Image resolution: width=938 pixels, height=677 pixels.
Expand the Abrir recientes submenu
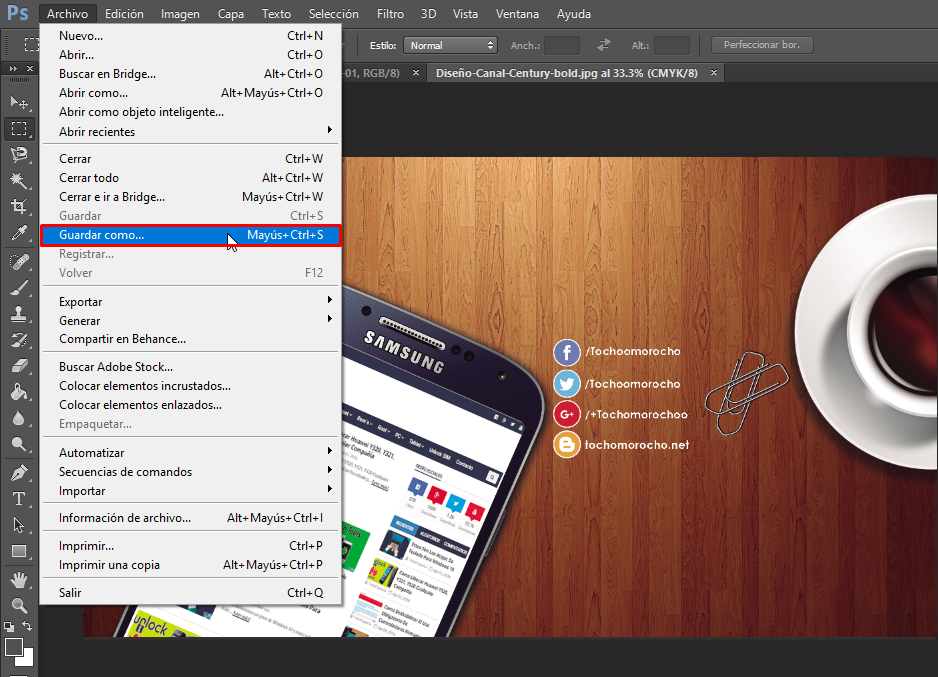click(x=190, y=132)
